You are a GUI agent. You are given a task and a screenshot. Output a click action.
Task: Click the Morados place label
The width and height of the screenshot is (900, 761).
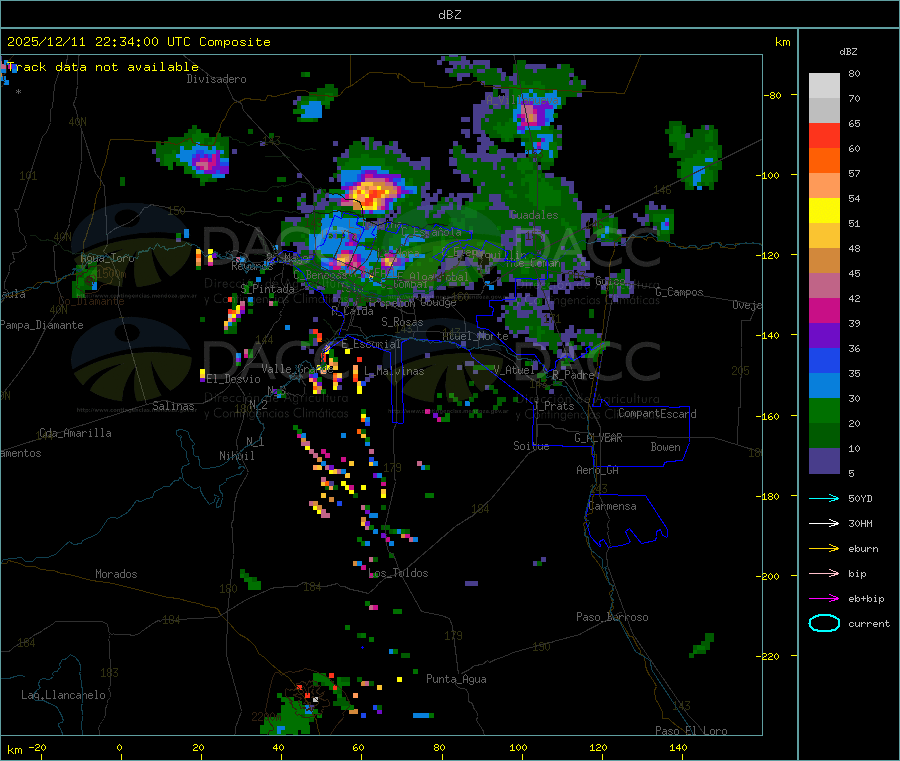click(116, 574)
